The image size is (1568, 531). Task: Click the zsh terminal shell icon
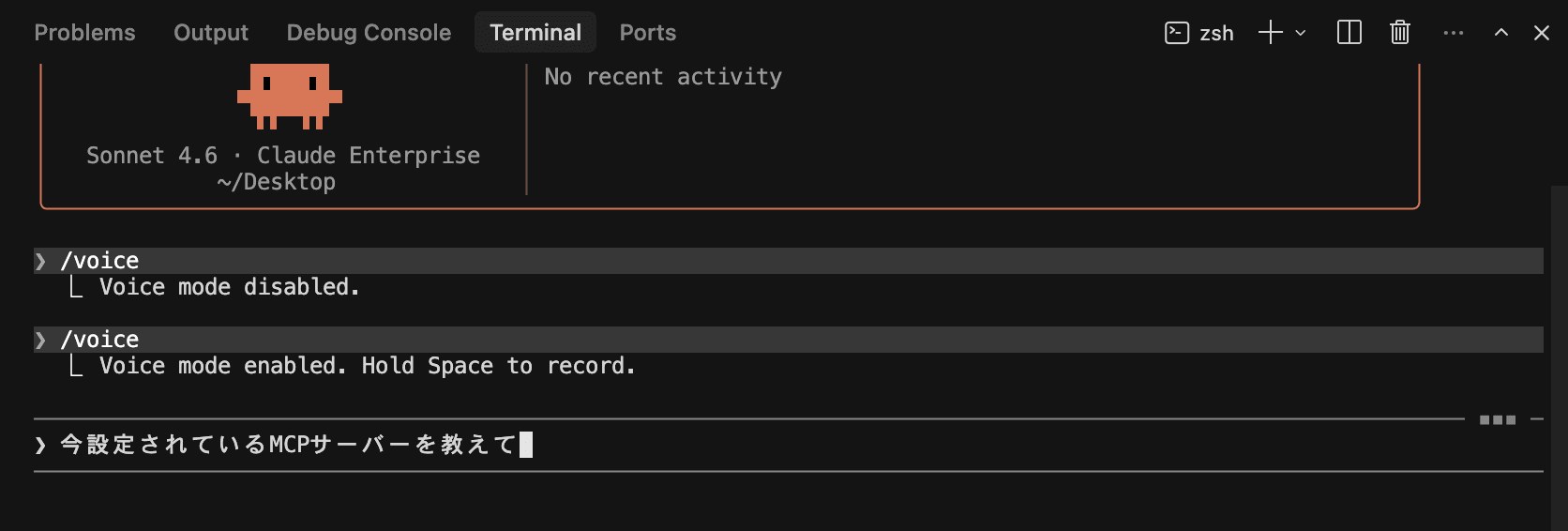point(1176,33)
